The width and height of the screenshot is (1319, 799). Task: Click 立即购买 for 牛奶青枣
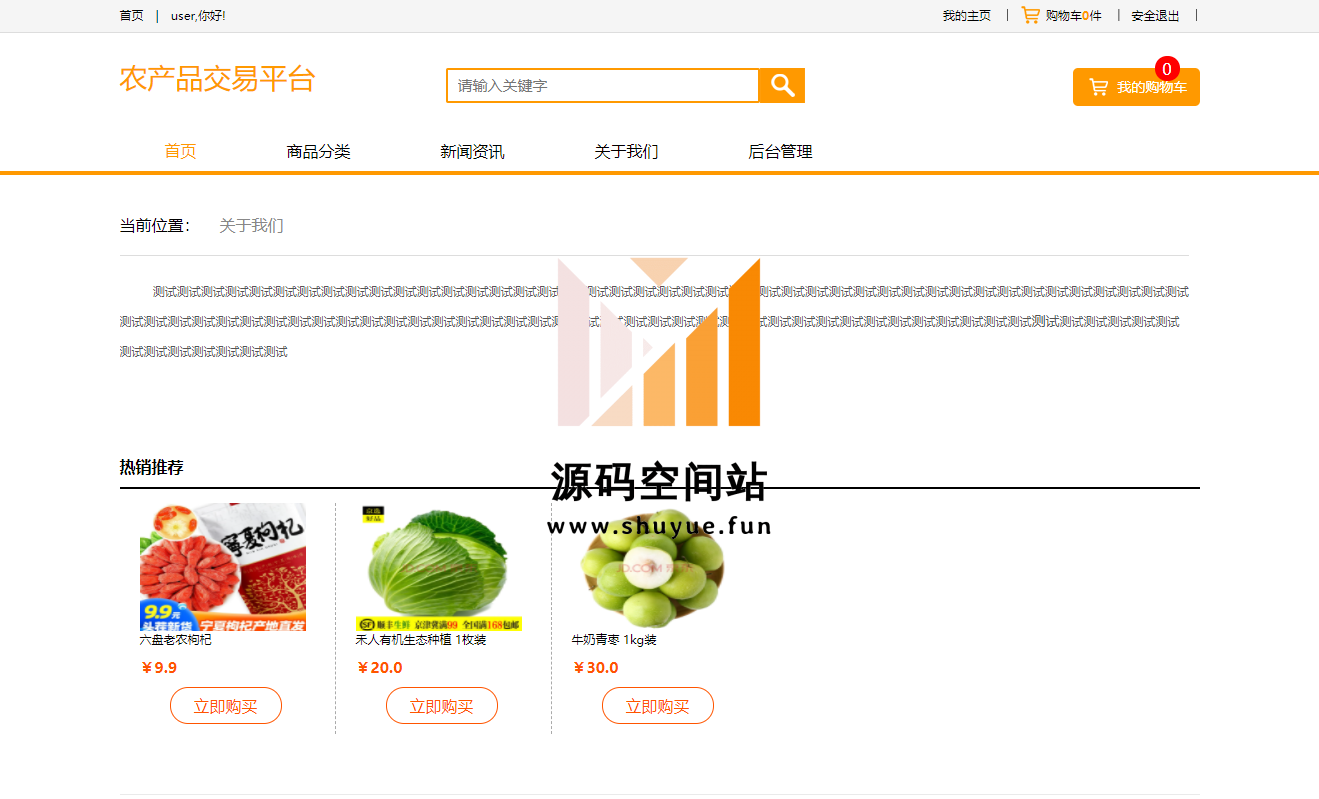(x=658, y=706)
